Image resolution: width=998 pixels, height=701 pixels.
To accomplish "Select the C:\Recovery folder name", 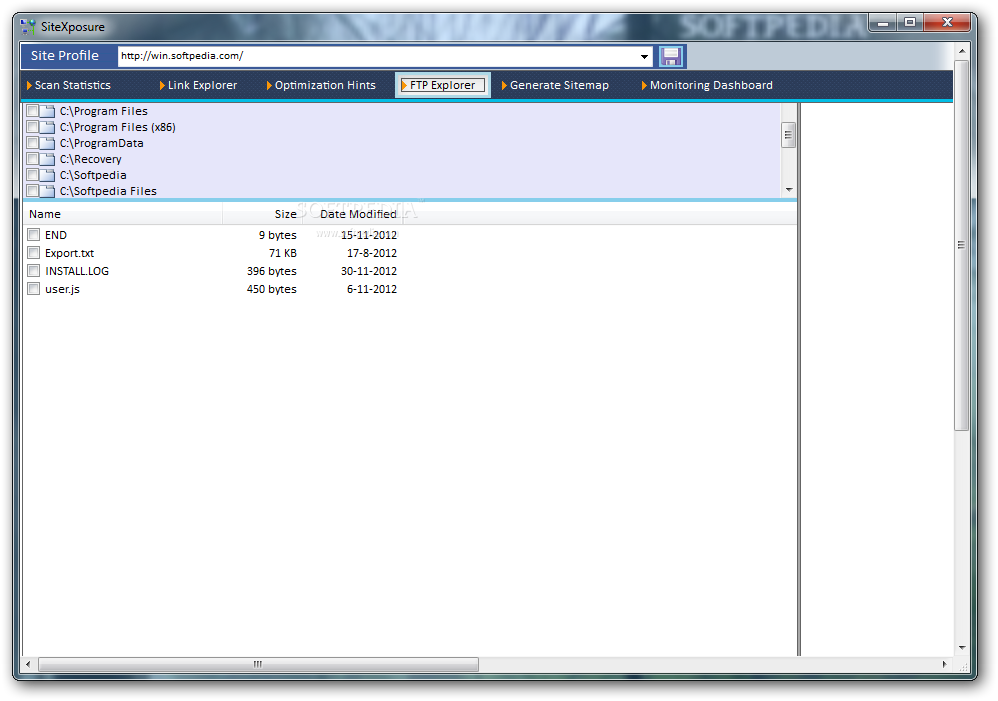I will (90, 159).
